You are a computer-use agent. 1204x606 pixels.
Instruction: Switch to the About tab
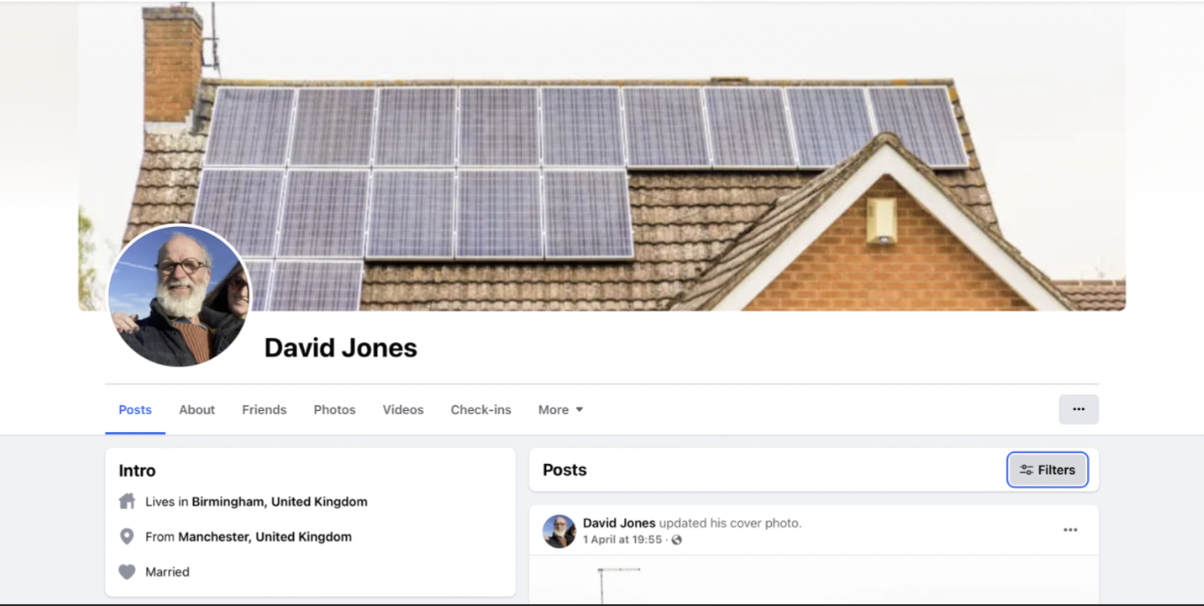point(197,410)
